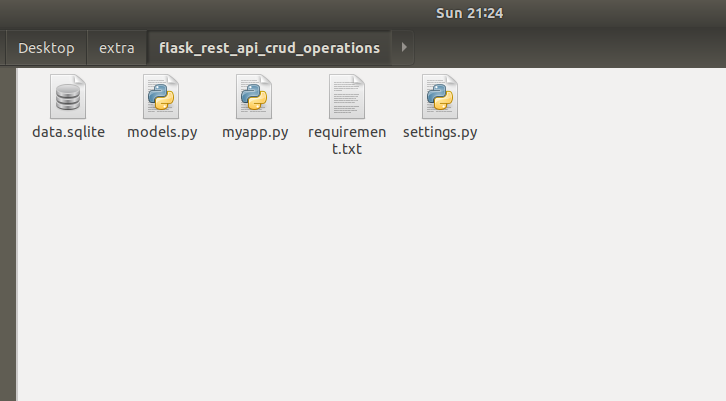This screenshot has height=401, width=726.
Task: Click the path bar forward arrow
Action: (403, 47)
